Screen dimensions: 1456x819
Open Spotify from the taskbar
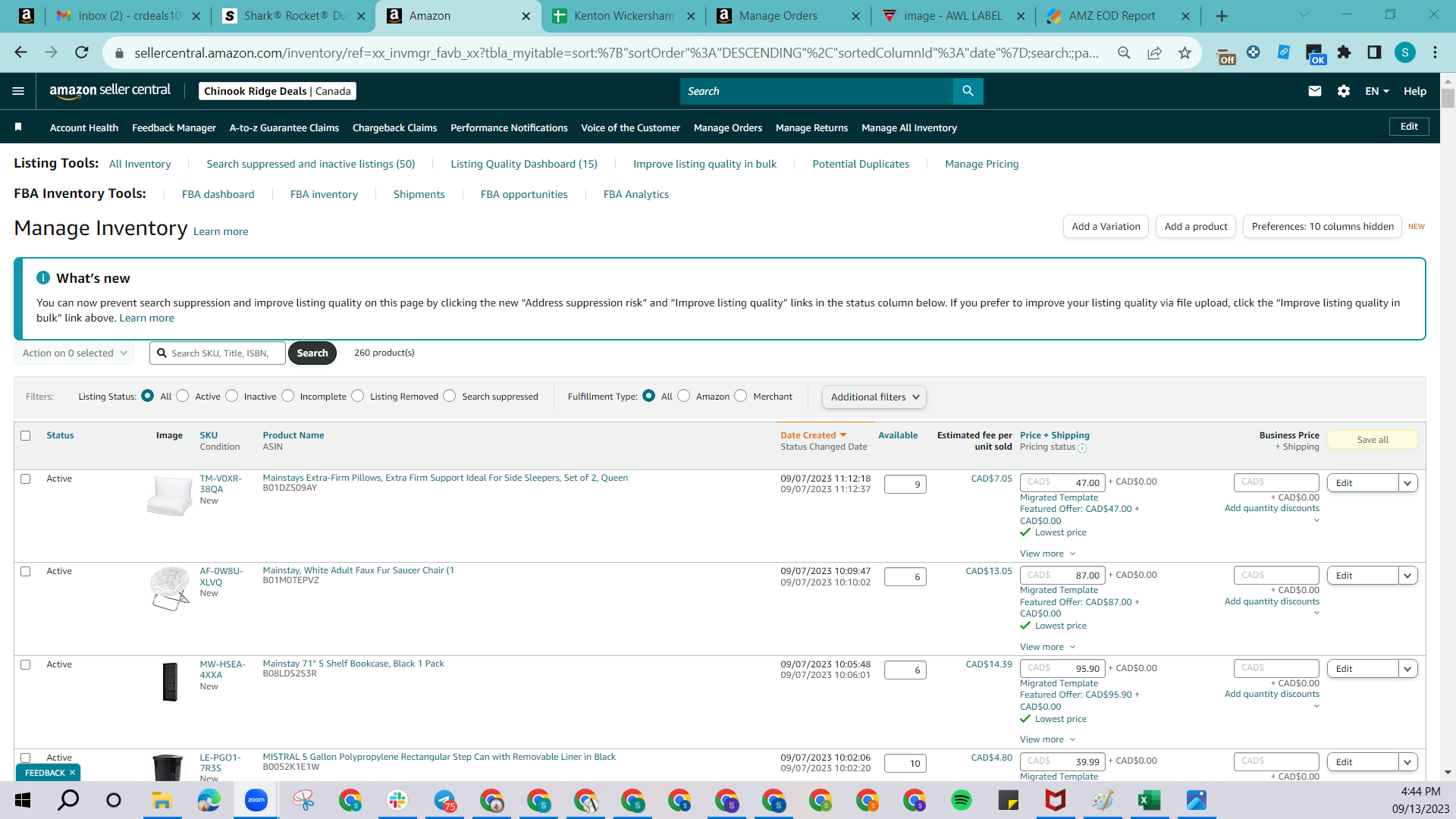click(x=962, y=800)
